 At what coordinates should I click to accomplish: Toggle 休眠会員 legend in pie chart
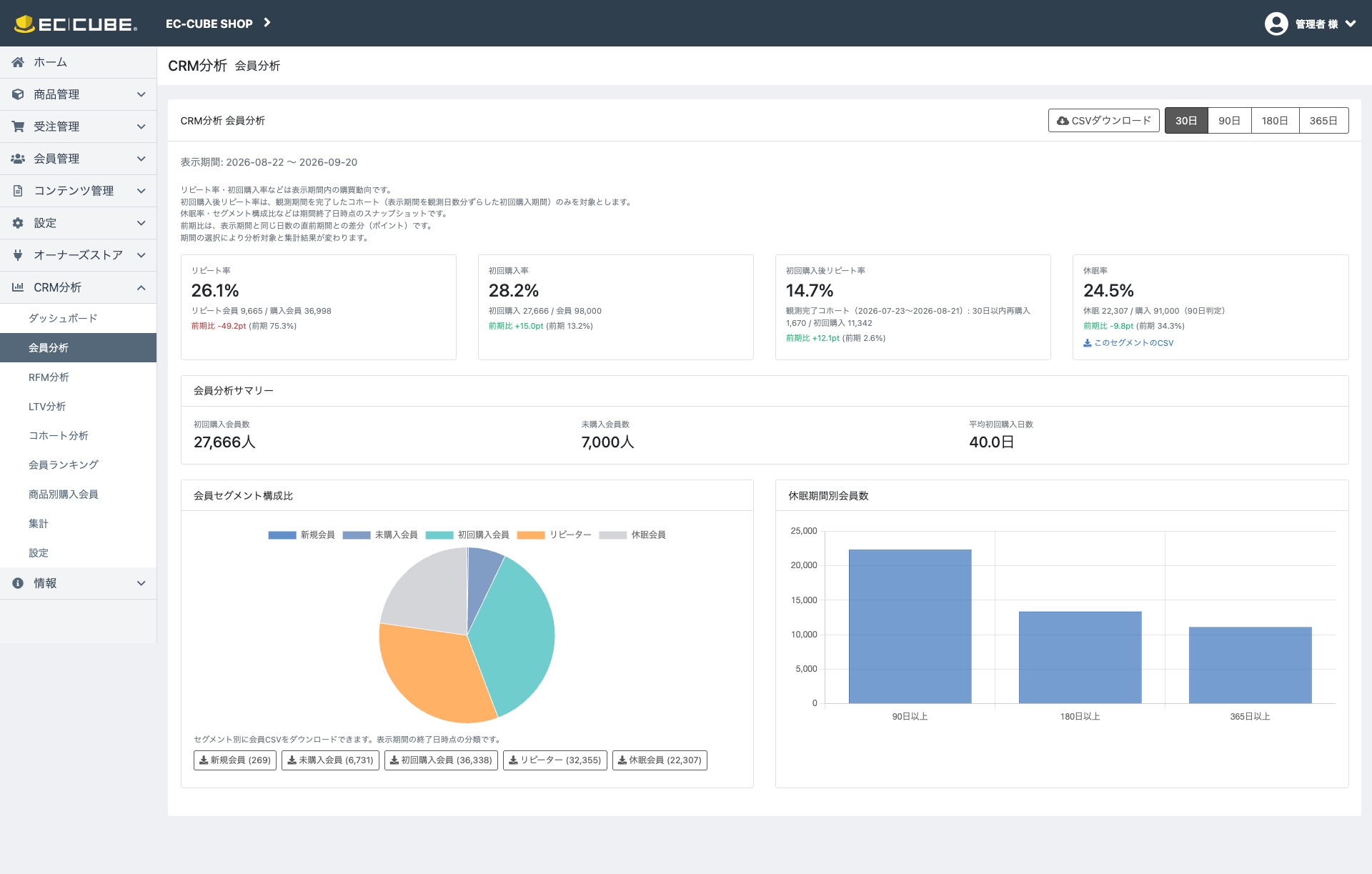632,535
